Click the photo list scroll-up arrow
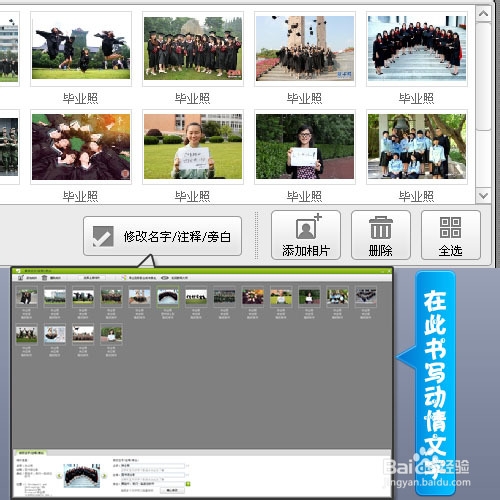 pyautogui.click(x=483, y=14)
